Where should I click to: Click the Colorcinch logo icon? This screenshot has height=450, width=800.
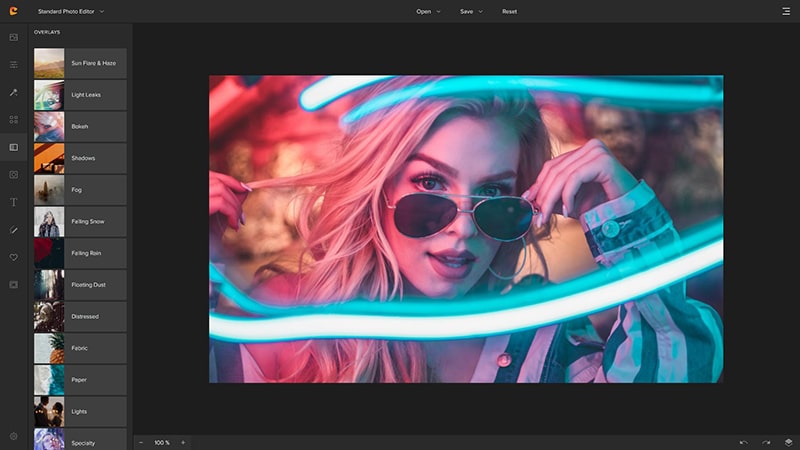coord(13,11)
